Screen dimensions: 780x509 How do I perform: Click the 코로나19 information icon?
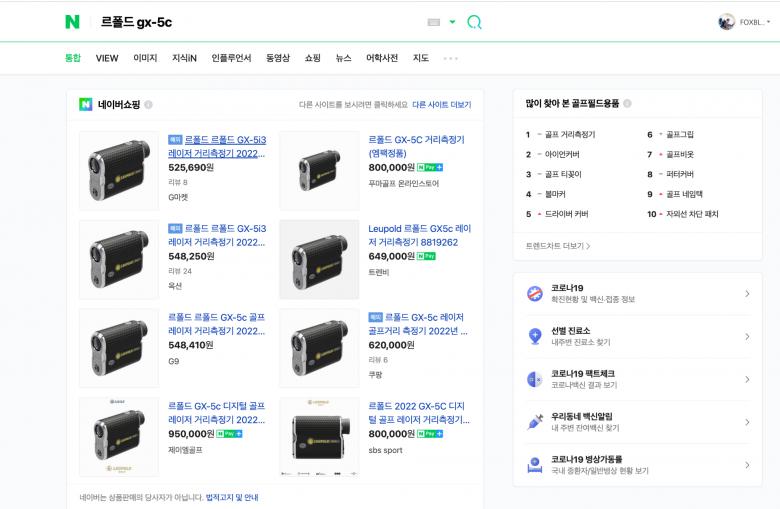pyautogui.click(x=534, y=294)
